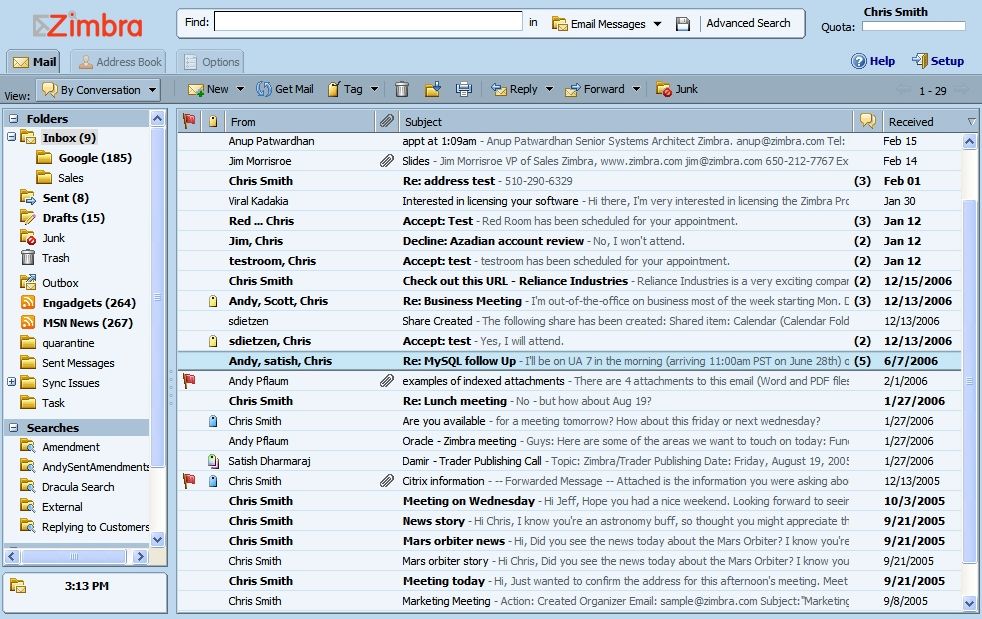Mark message as Junk
982x619 pixels.
(x=677, y=89)
